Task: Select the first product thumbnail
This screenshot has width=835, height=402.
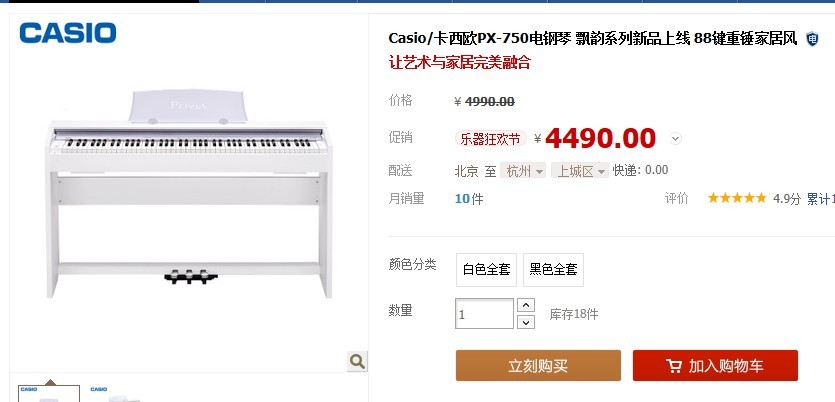Action: point(49,393)
